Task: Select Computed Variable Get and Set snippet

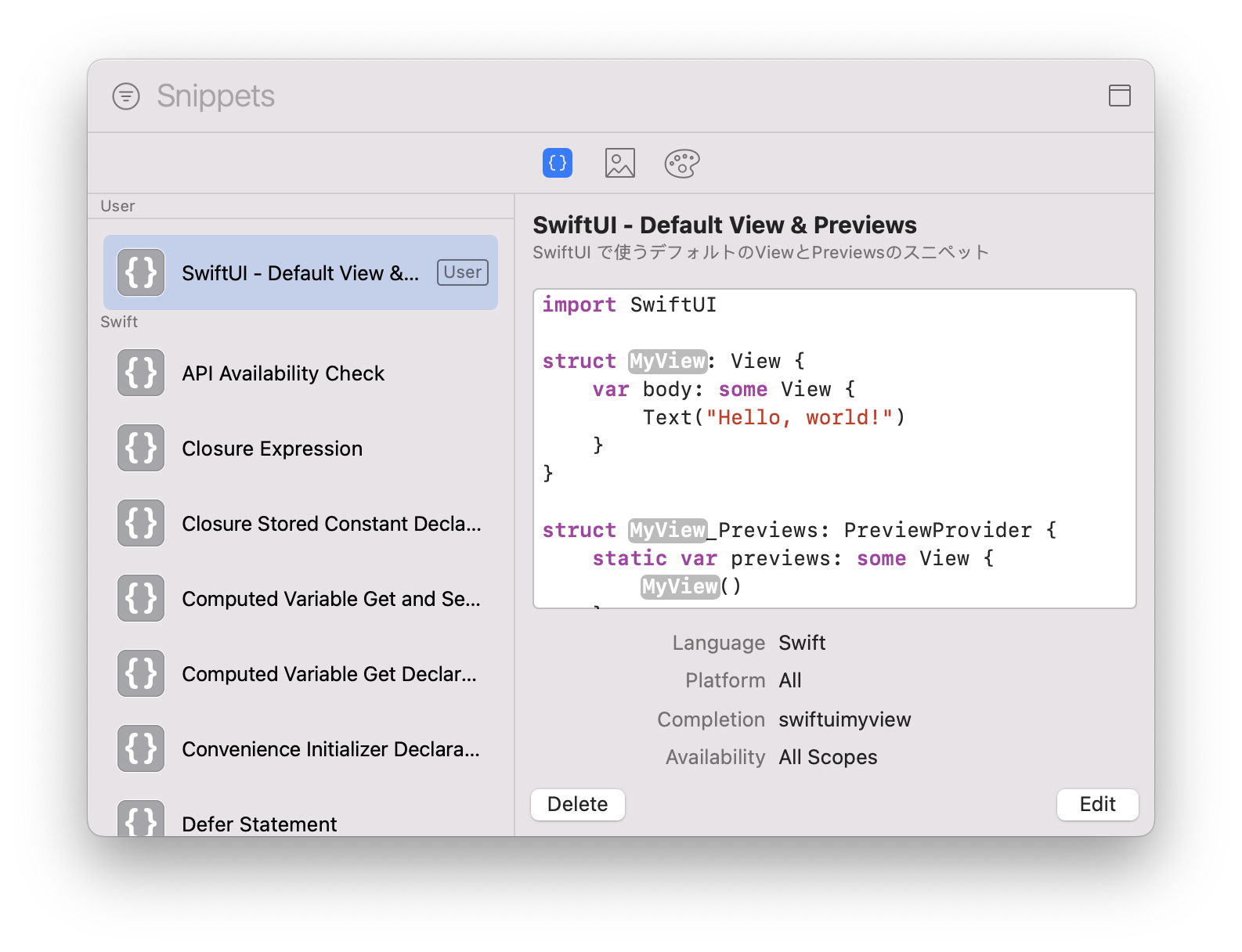Action: pyautogui.click(x=301, y=598)
